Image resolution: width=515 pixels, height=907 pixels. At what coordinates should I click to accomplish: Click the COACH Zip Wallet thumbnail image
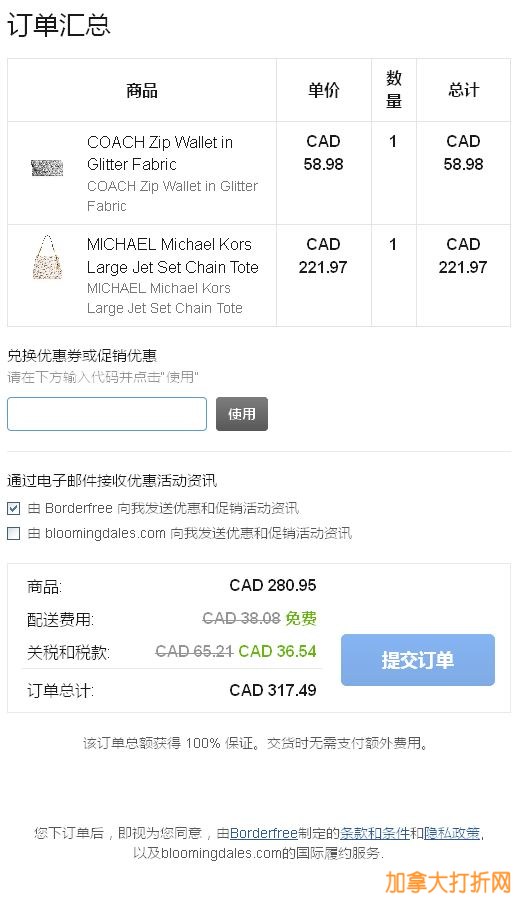tap(47, 168)
